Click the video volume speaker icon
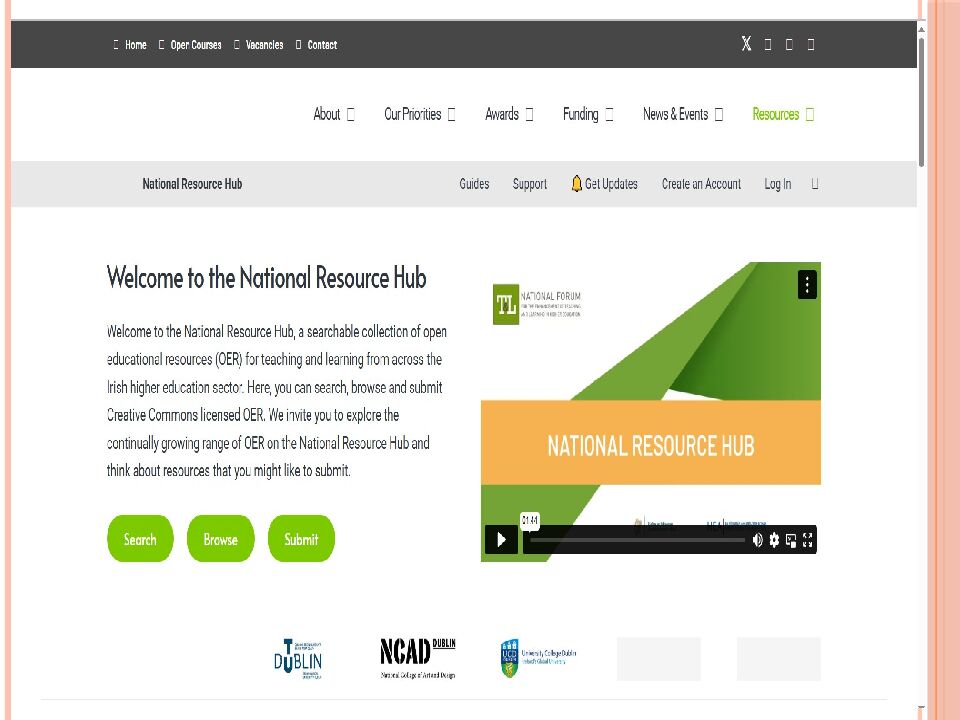This screenshot has height=720, width=960. click(x=757, y=540)
